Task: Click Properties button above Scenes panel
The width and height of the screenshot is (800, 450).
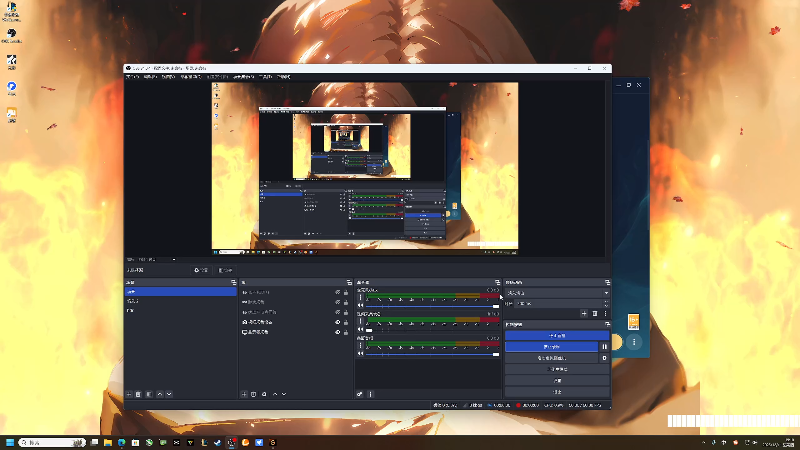Action: tap(201, 270)
